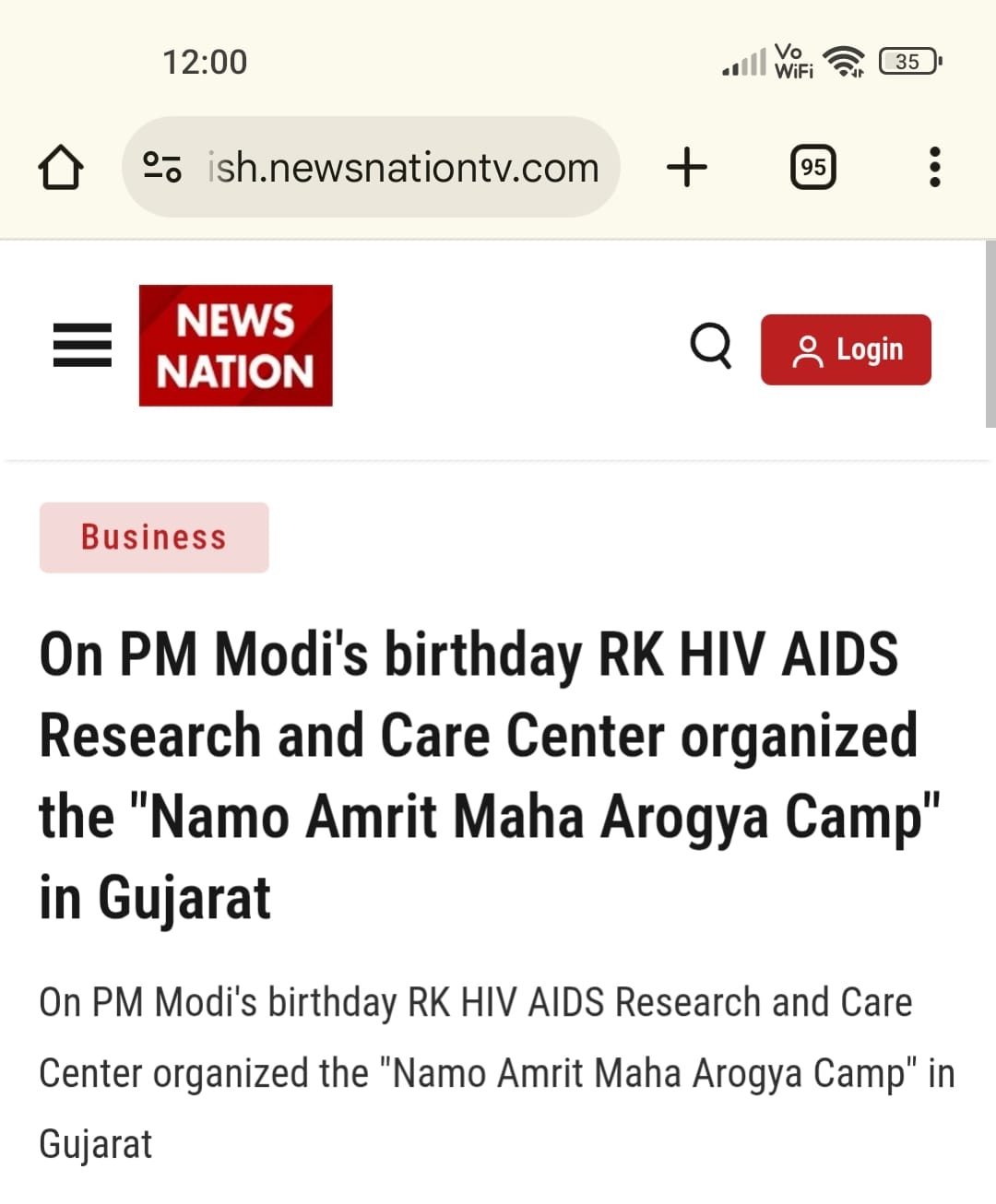This screenshot has width=996, height=1204.
Task: Open tab switcher showing 95 tabs
Action: click(x=813, y=167)
